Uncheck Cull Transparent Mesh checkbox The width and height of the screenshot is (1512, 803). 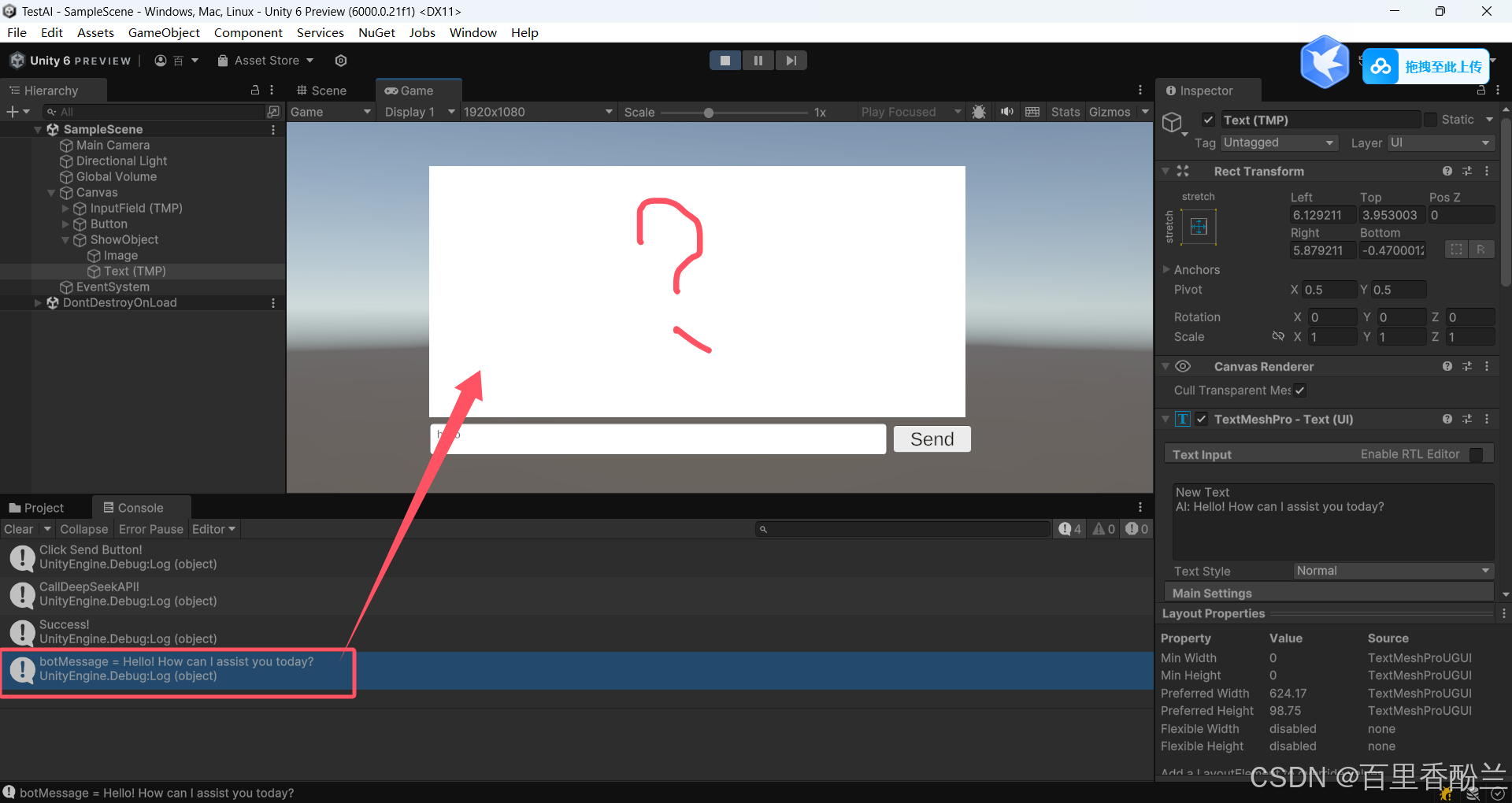1300,390
